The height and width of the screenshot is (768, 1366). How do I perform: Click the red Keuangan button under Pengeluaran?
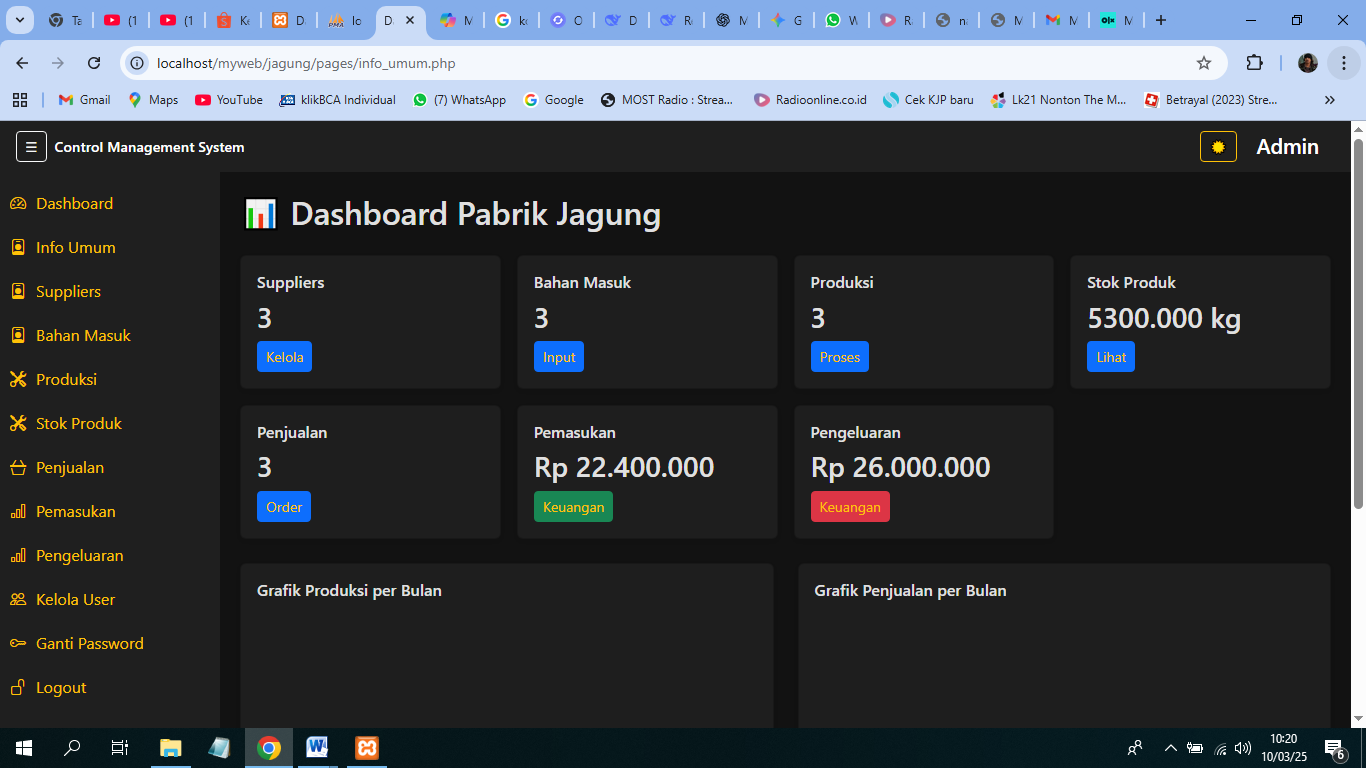pyautogui.click(x=849, y=507)
